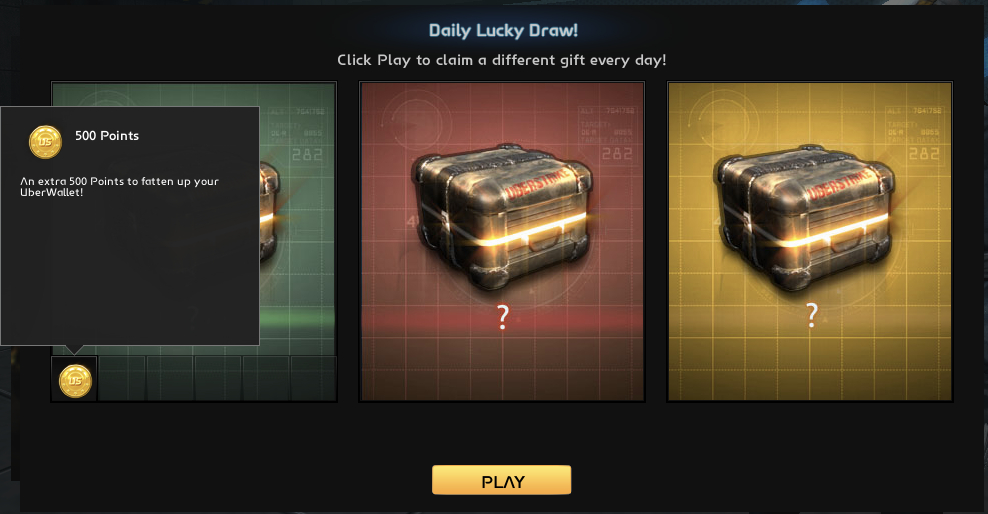Select the fourth empty green prize slot
The height and width of the screenshot is (514, 988).
point(266,379)
